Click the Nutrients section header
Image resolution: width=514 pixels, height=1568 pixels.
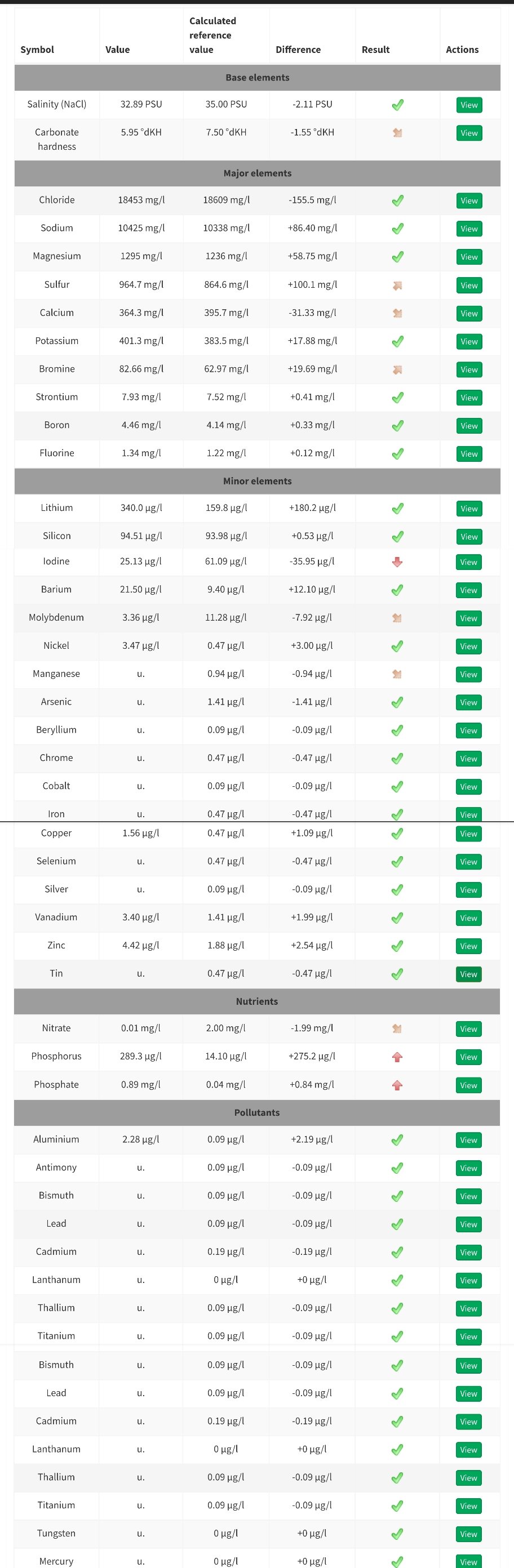(257, 1001)
